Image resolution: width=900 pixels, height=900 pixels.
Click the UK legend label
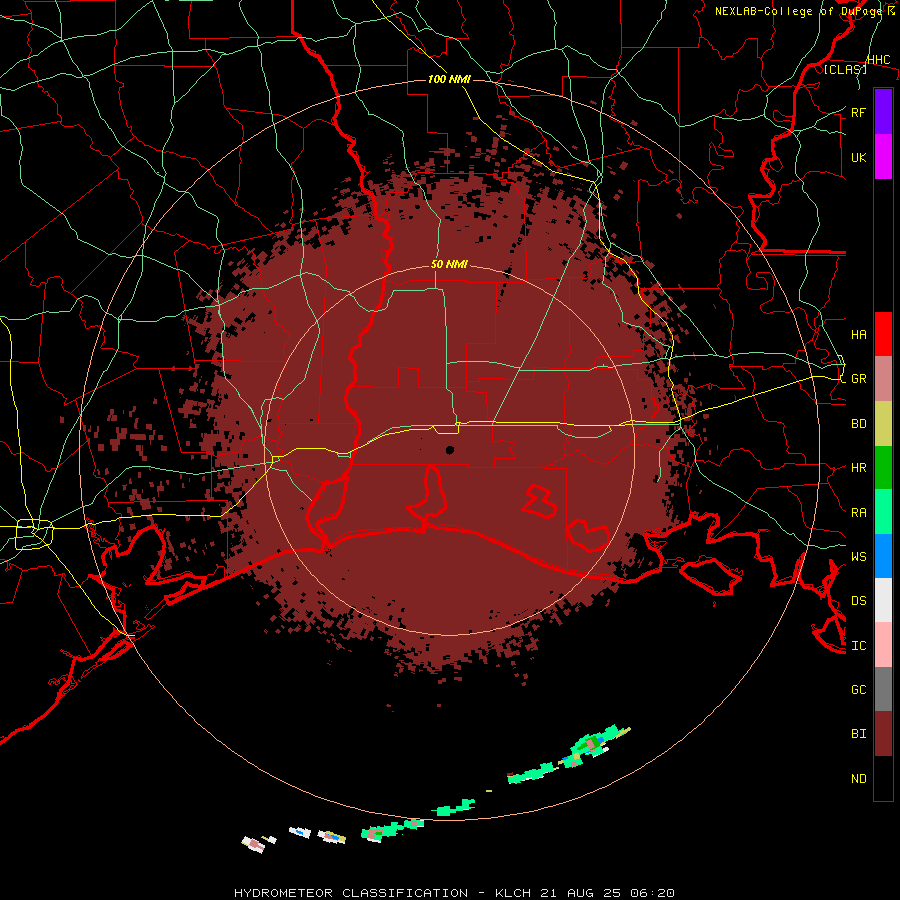click(x=858, y=157)
